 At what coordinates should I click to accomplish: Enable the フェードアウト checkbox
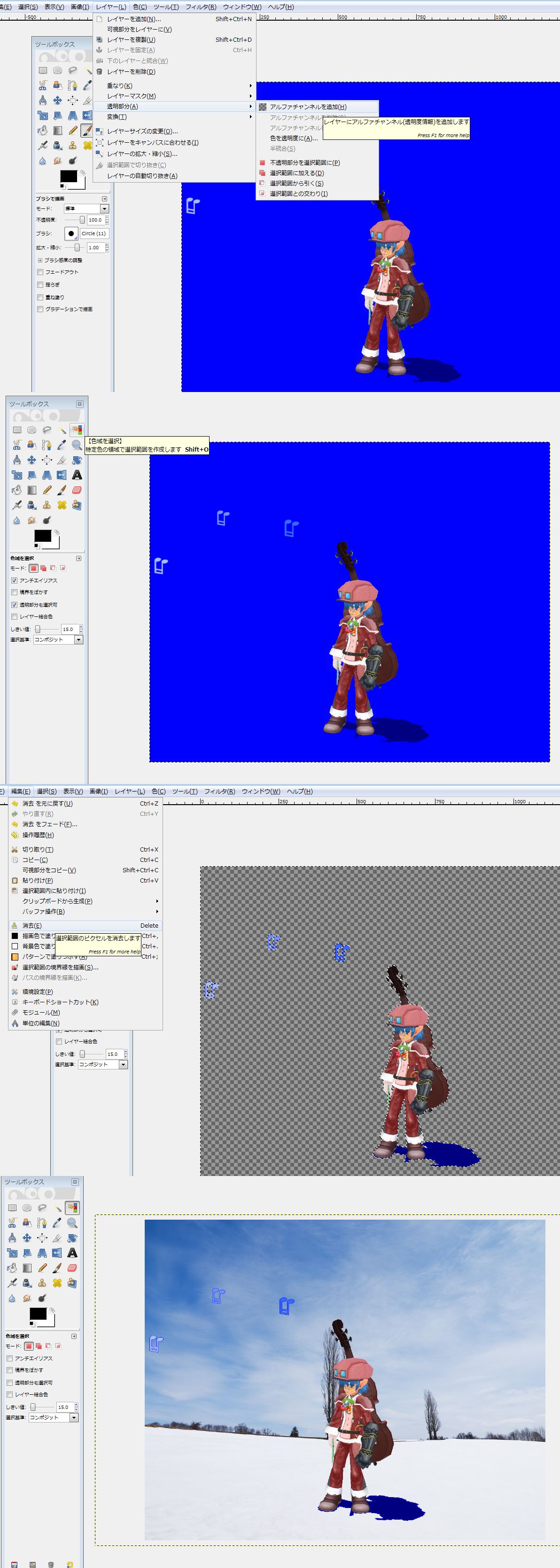coord(40,272)
